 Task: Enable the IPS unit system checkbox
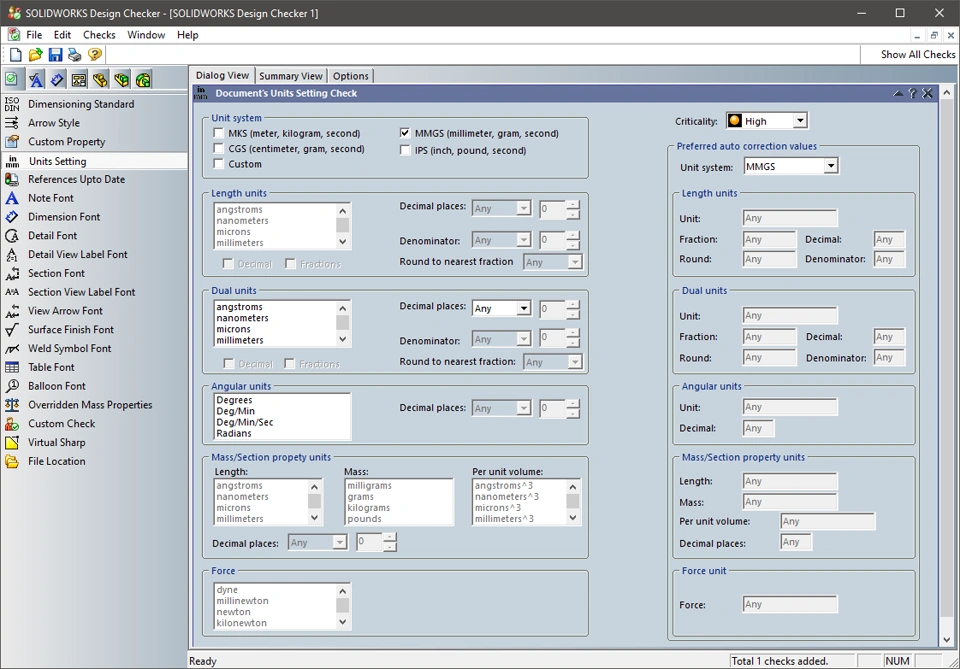click(x=405, y=150)
